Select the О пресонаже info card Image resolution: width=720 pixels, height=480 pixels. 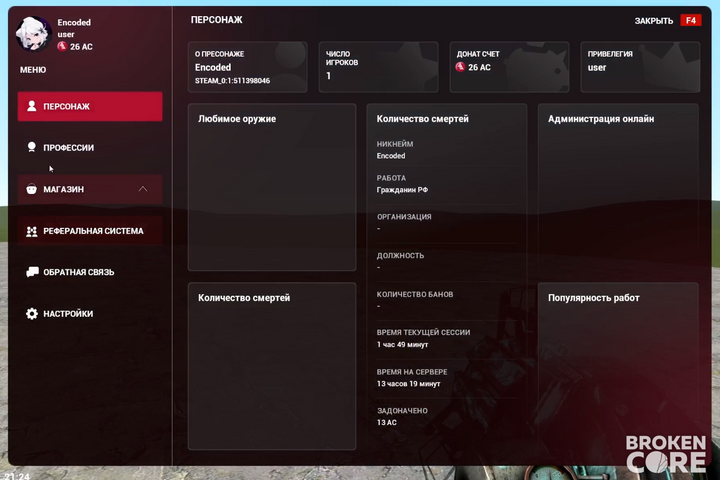pyautogui.click(x=248, y=67)
